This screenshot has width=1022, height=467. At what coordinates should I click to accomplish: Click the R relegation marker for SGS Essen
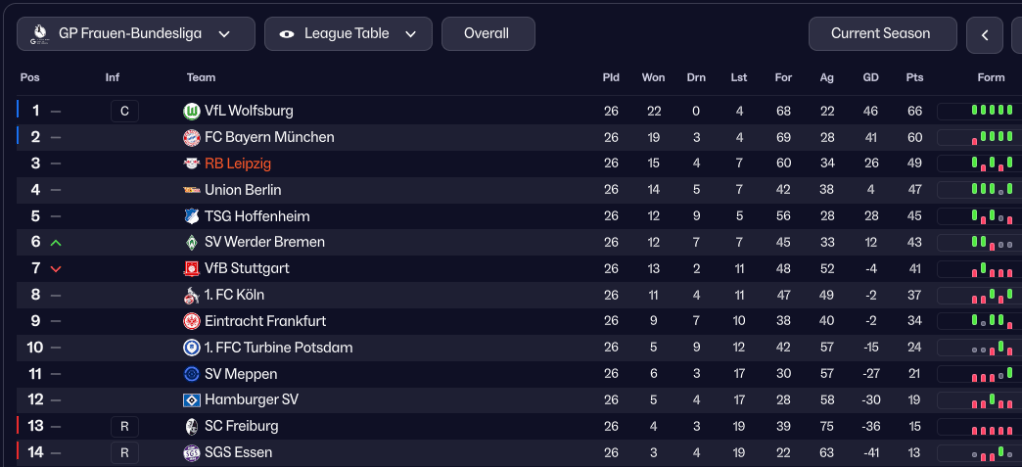(x=124, y=452)
